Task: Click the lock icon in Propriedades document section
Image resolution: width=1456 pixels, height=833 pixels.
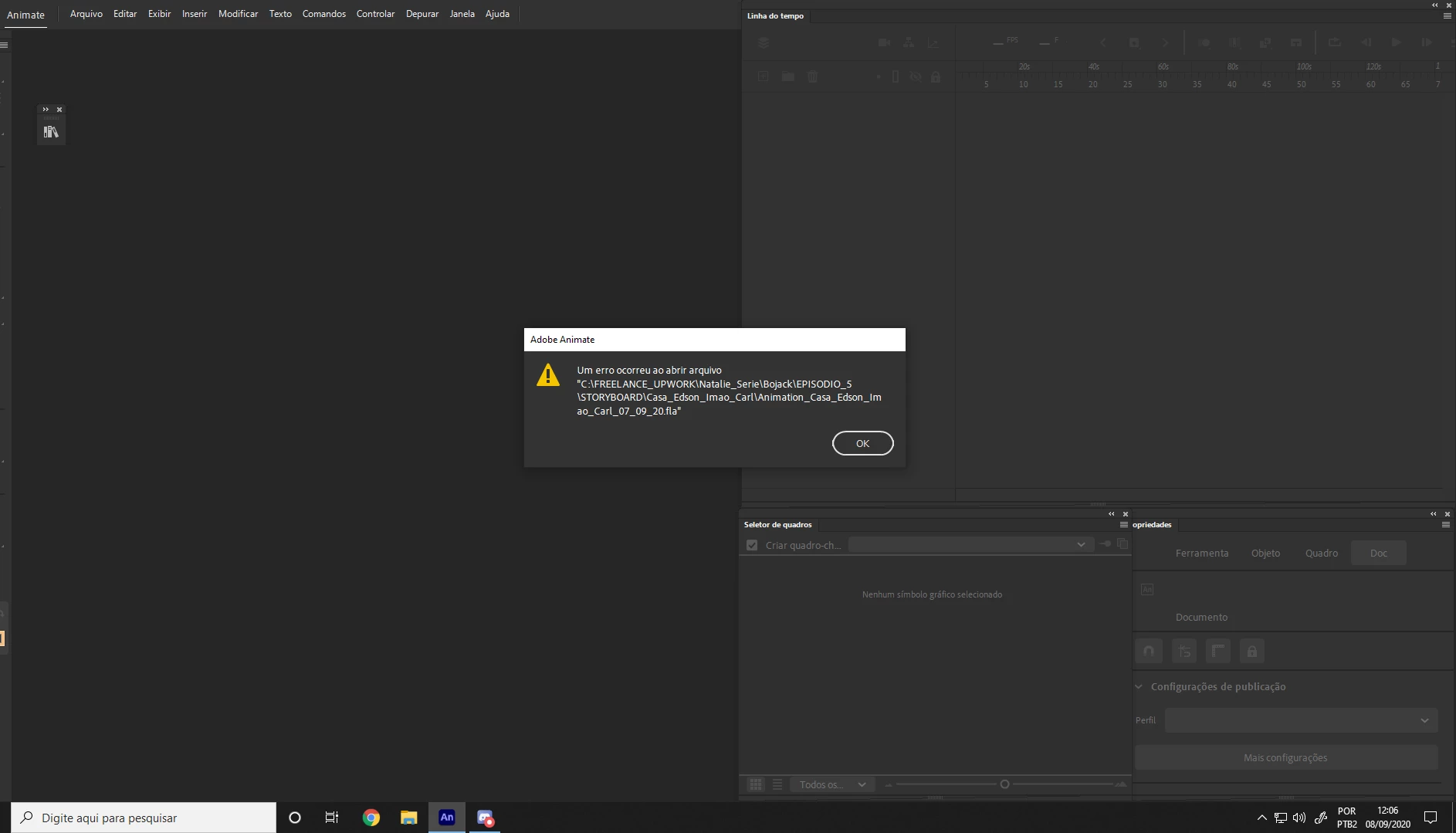Action: click(1252, 651)
